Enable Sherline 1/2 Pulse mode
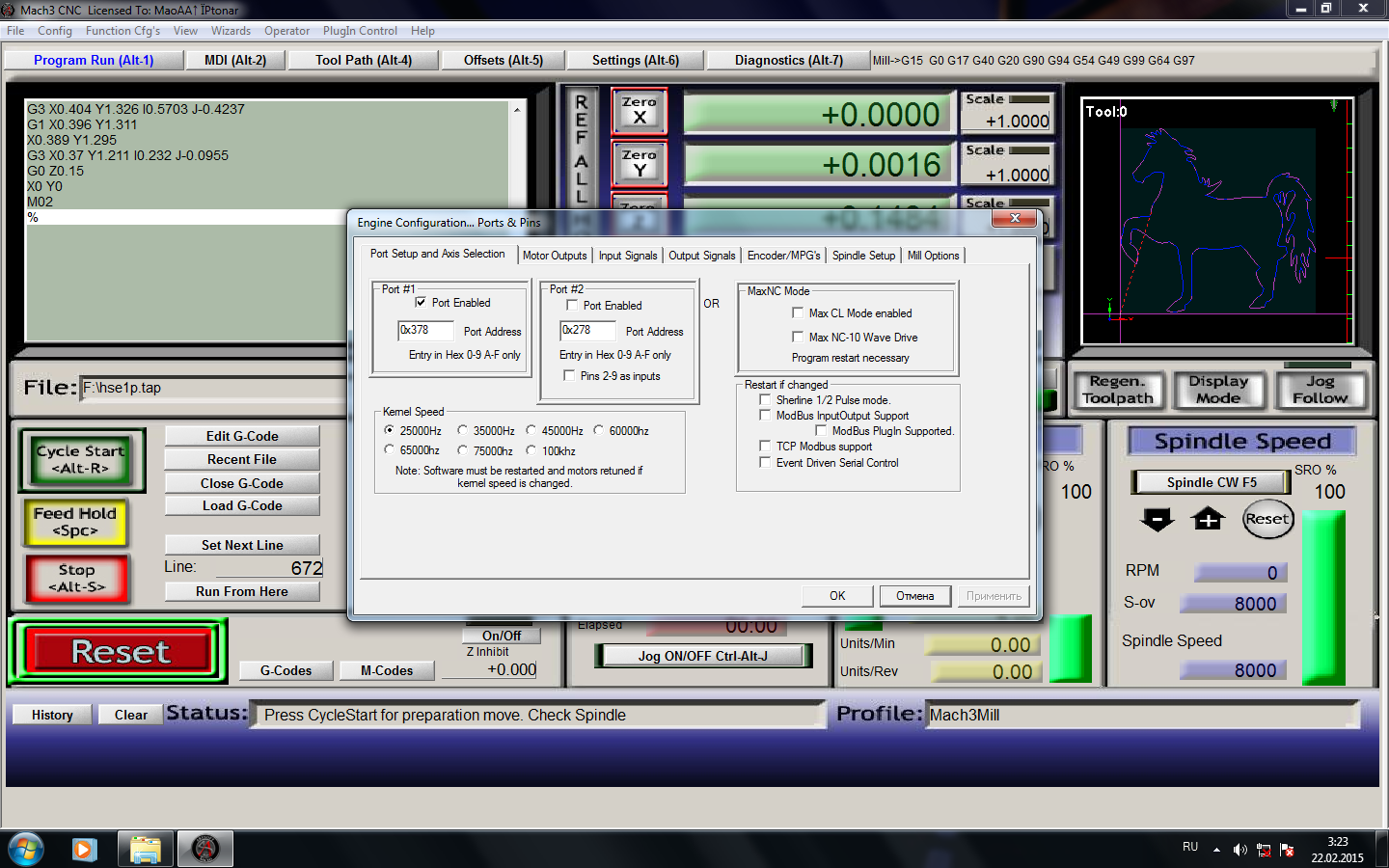Screen dimensions: 1389x868 (765, 399)
